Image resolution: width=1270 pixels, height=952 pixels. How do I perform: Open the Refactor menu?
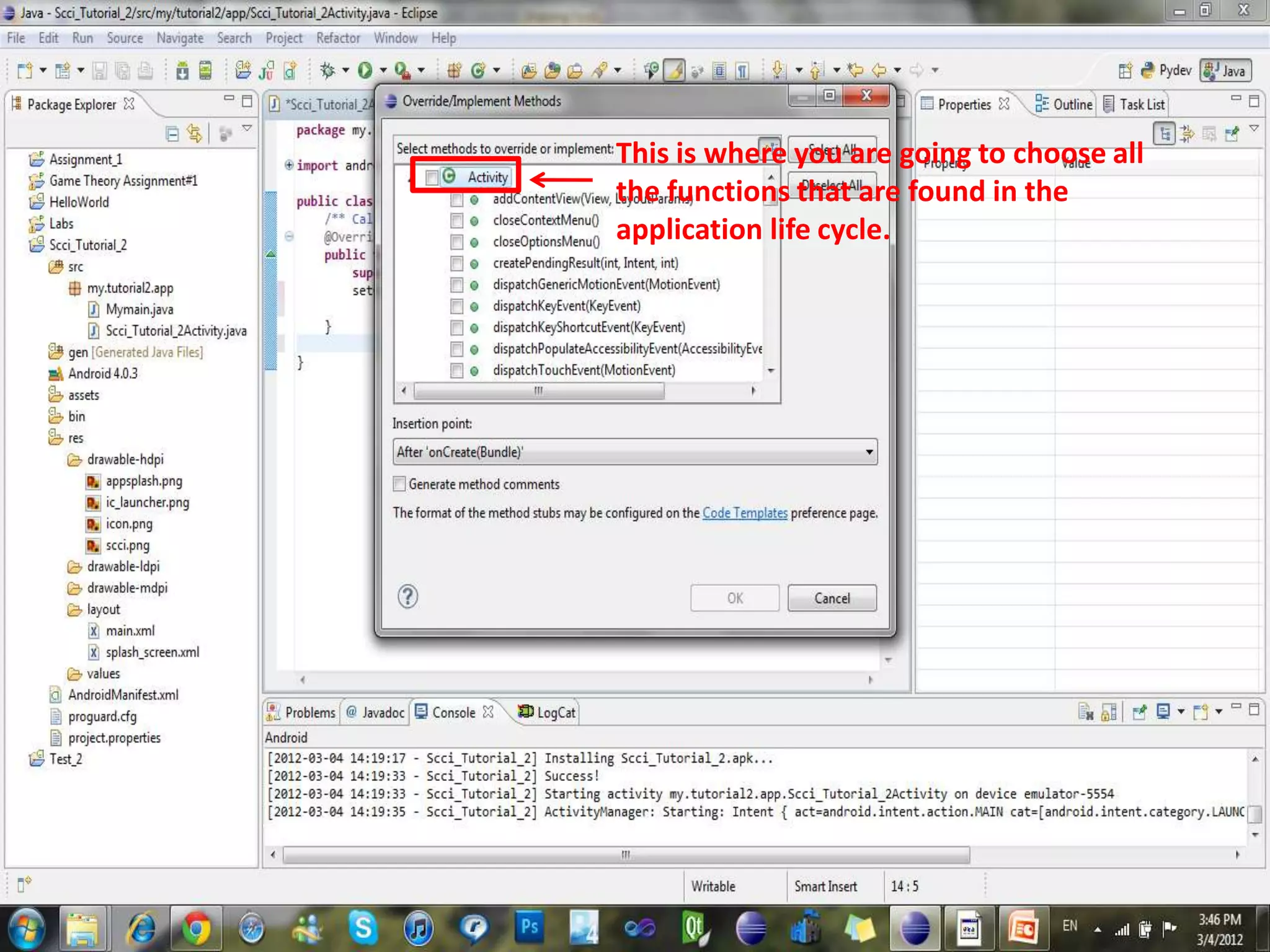point(338,38)
